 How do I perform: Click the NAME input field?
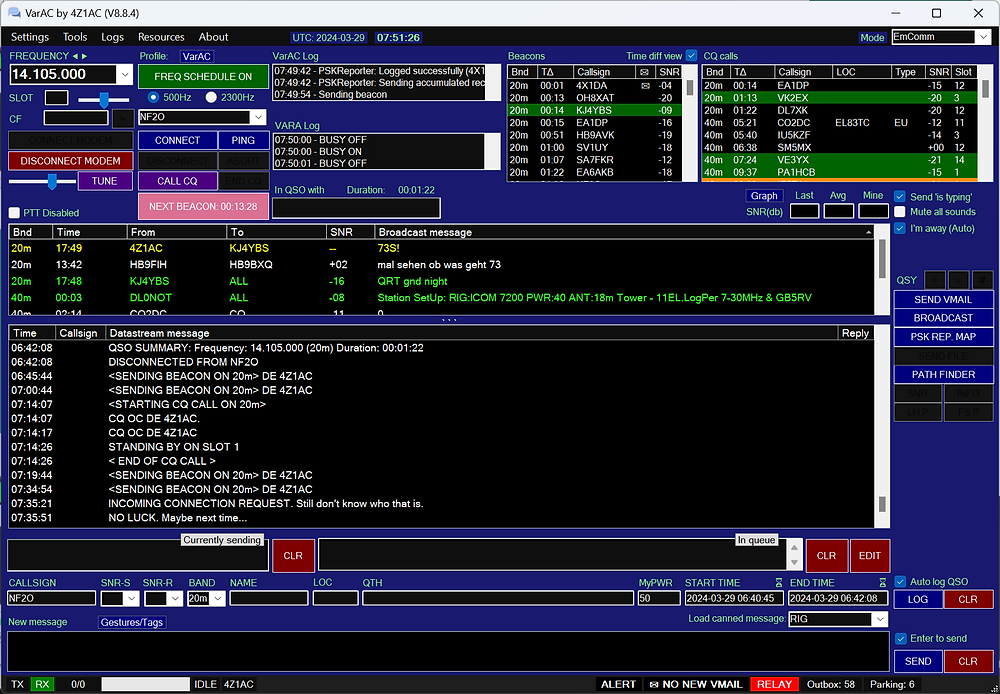tap(268, 598)
